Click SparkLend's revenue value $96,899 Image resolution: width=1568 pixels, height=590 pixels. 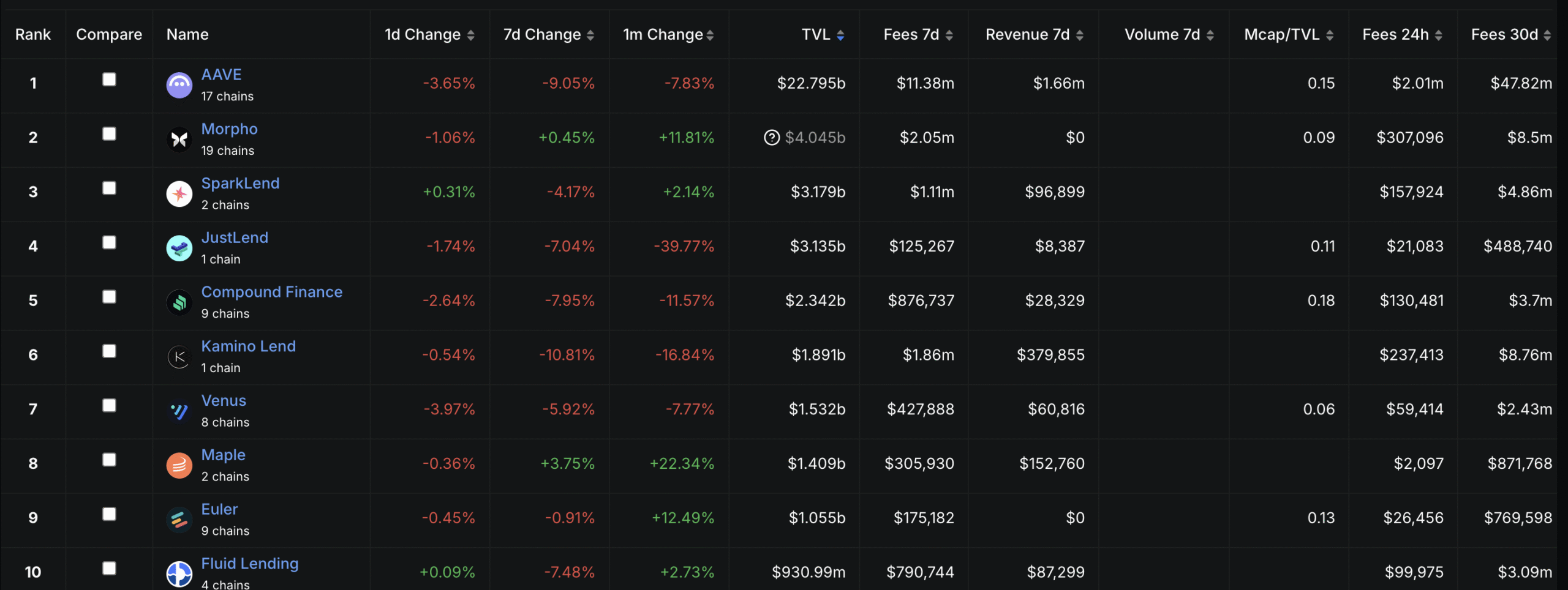[x=1055, y=192]
